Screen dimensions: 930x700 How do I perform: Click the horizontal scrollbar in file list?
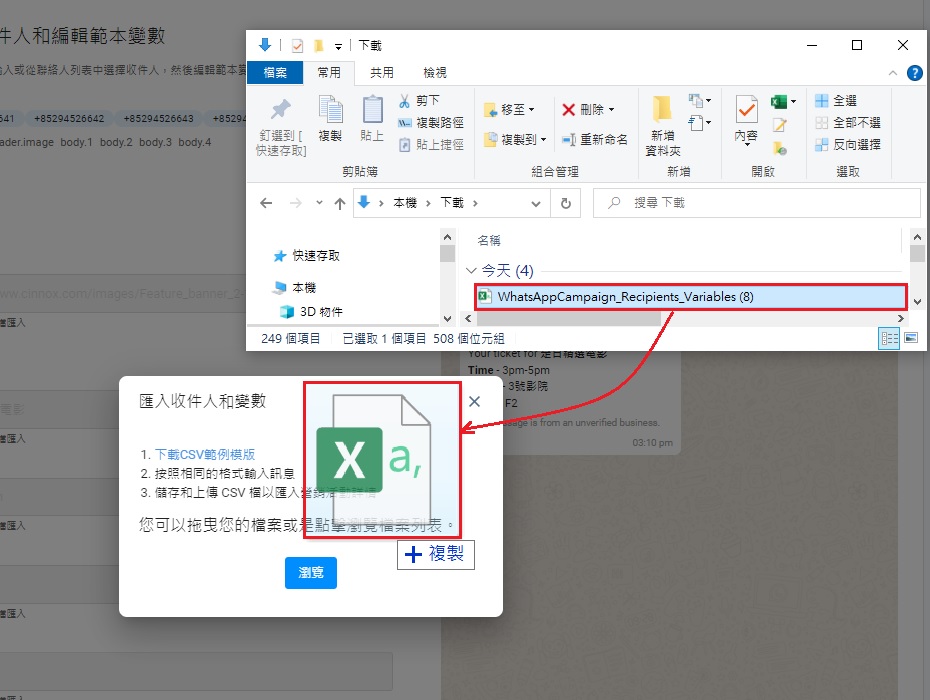click(x=569, y=319)
